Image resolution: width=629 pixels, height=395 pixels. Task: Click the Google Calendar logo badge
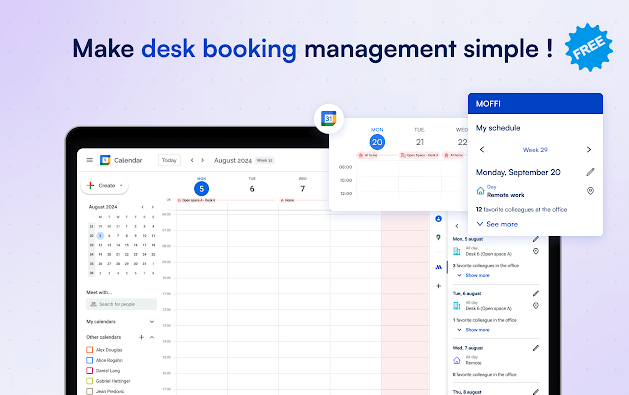point(329,119)
